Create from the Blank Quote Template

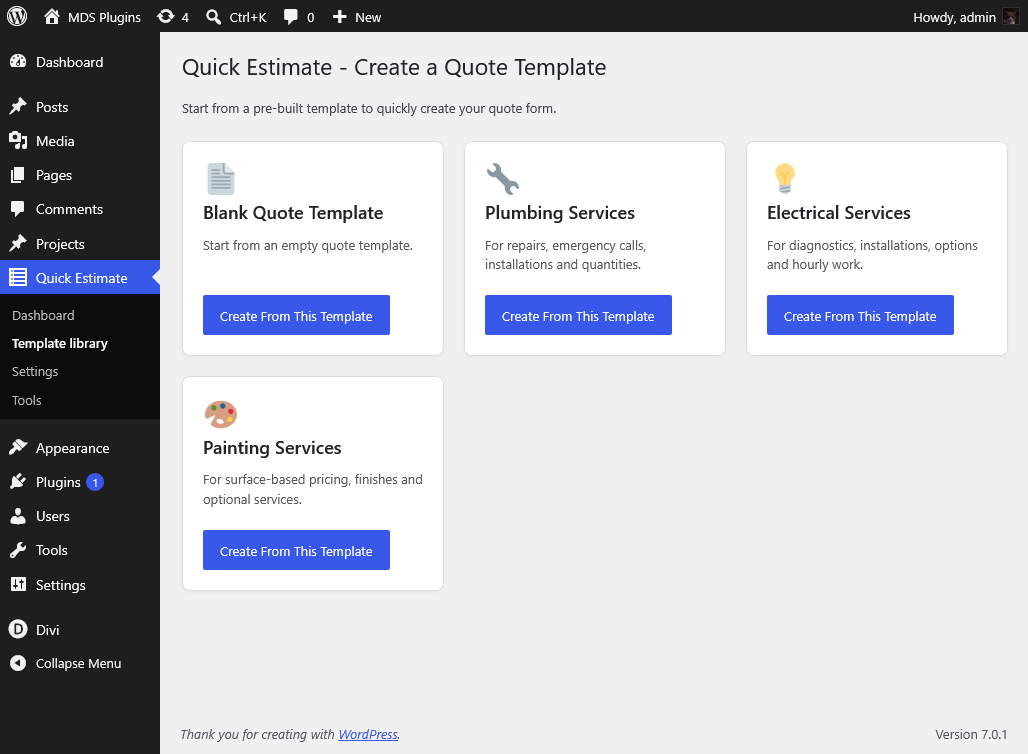coord(296,315)
